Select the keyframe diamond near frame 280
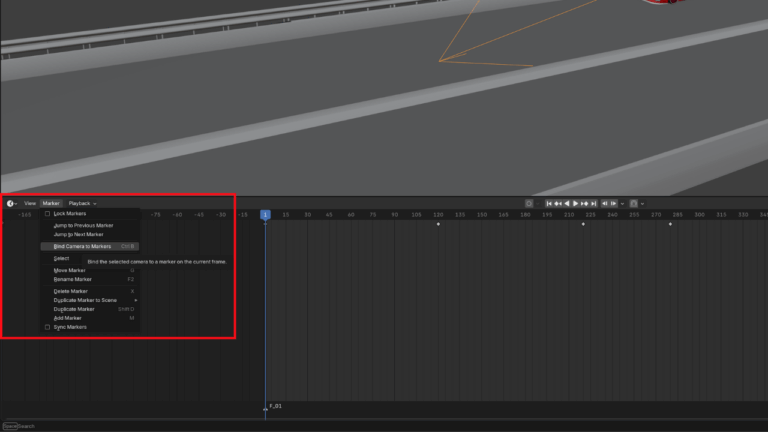 coord(670,224)
